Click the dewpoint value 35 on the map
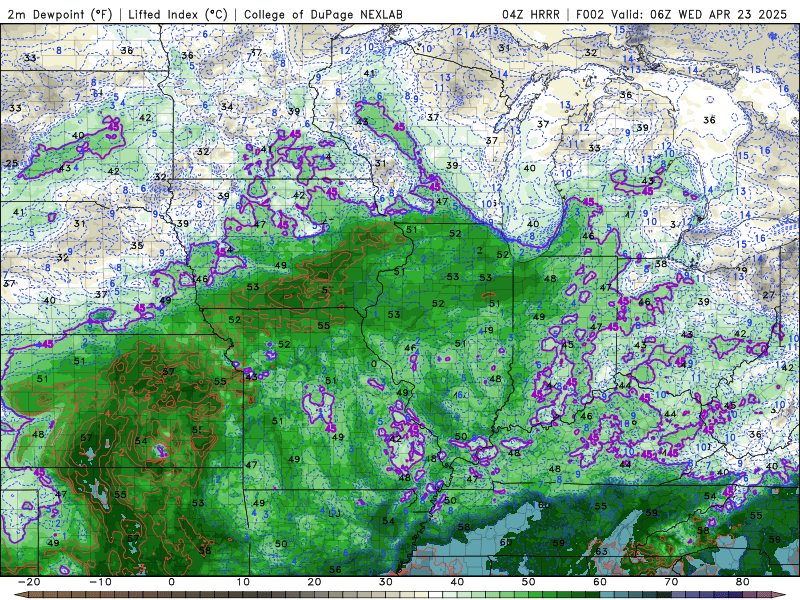The width and height of the screenshot is (800, 600). (x=137, y=245)
